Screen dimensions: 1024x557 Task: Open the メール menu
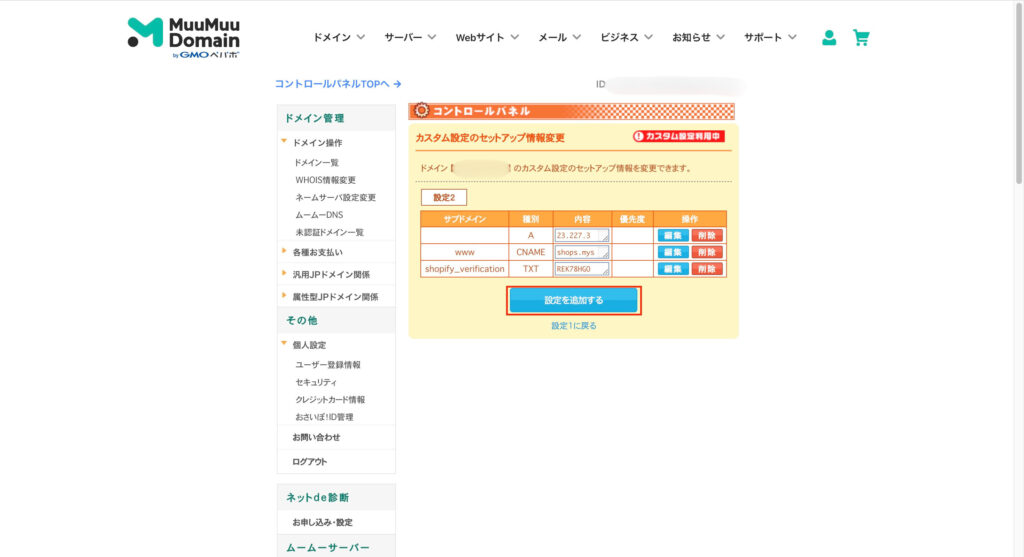pyautogui.click(x=560, y=37)
